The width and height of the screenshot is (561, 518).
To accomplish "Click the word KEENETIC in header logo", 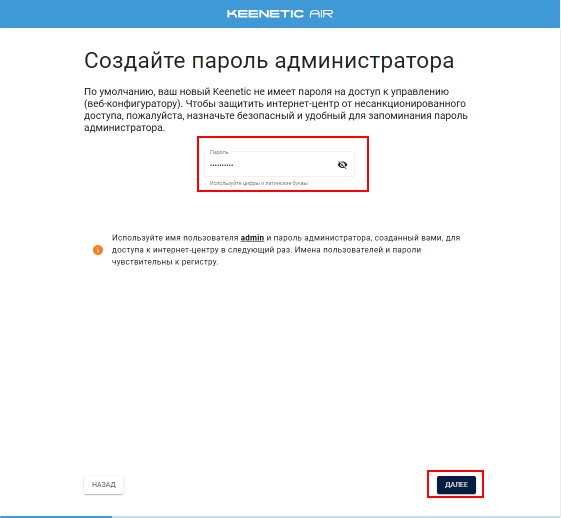I will pos(265,14).
